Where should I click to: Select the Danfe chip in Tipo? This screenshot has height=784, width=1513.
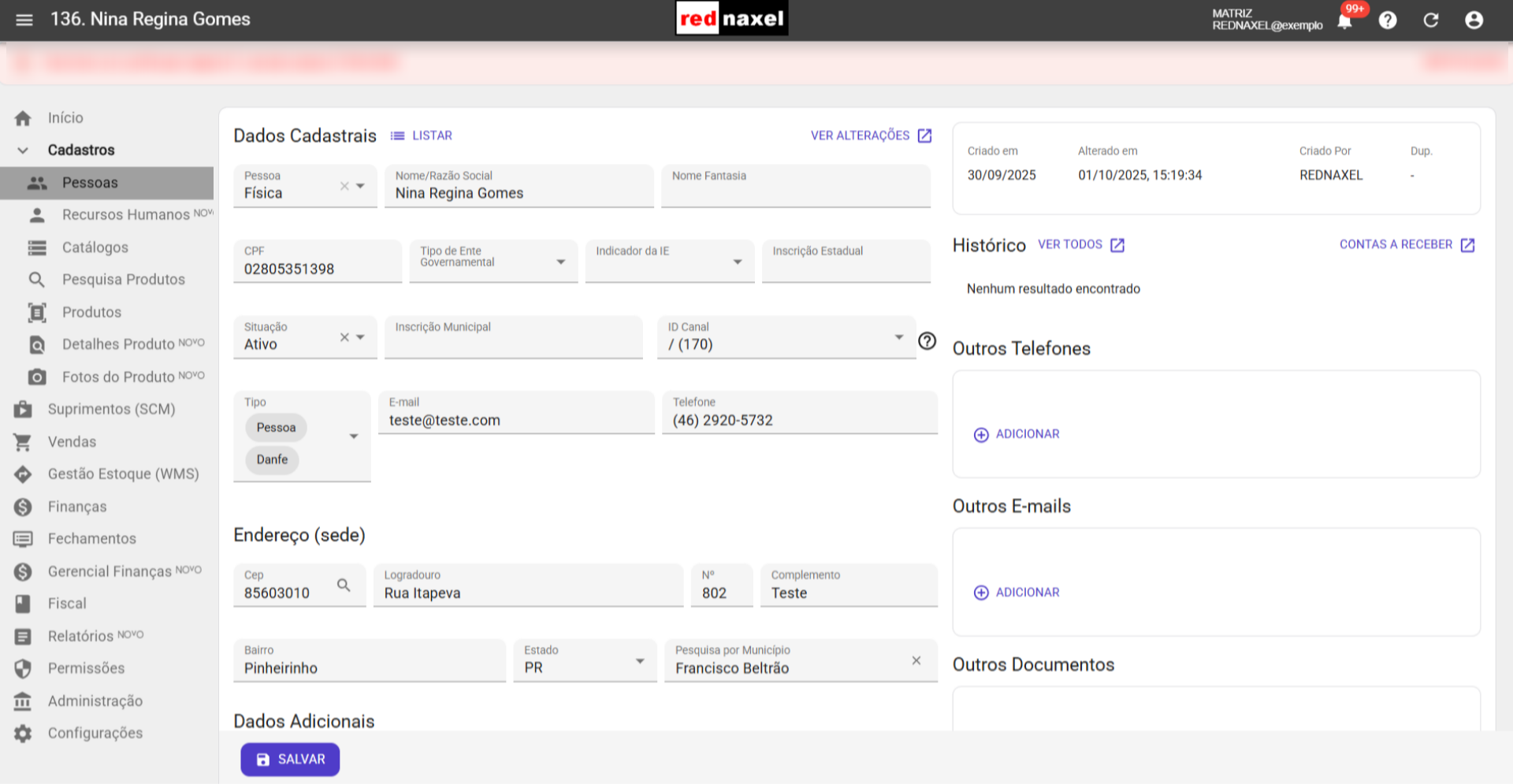click(272, 460)
